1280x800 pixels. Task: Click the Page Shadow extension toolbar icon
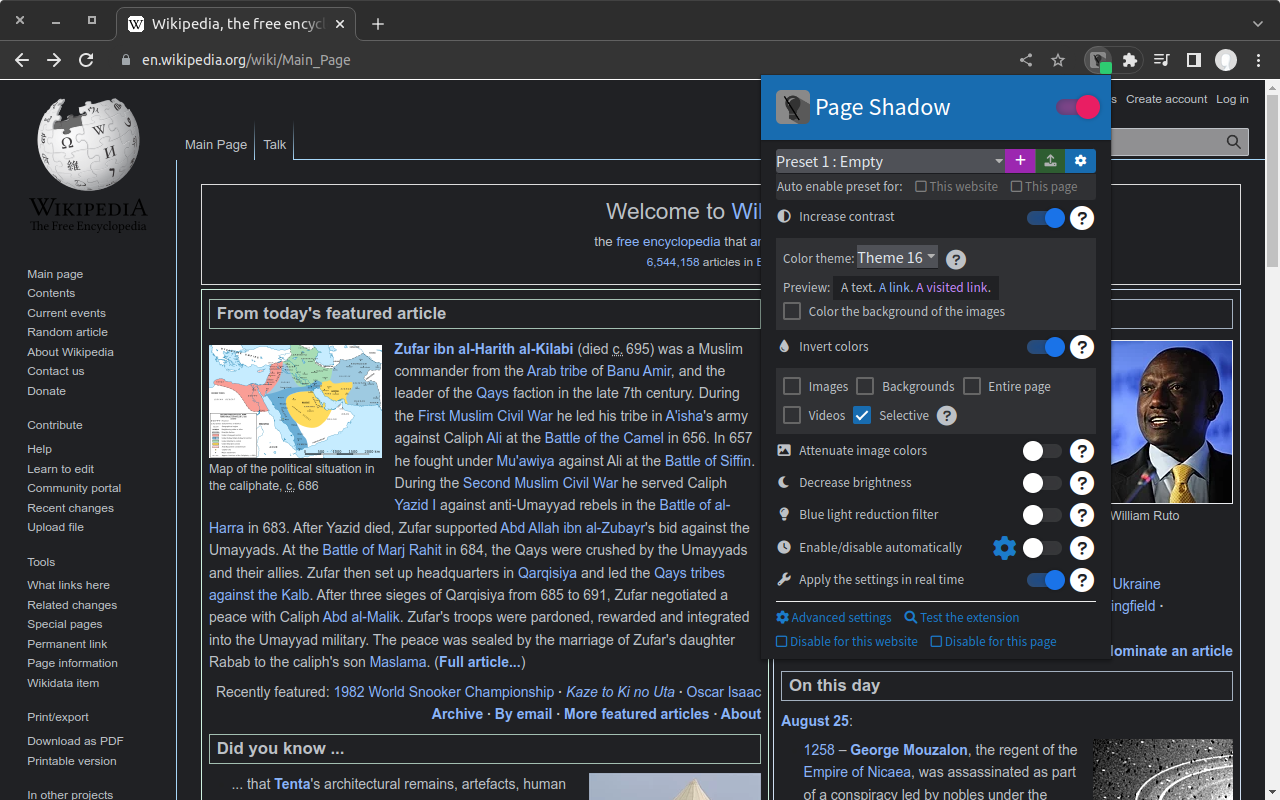pyautogui.click(x=1098, y=60)
